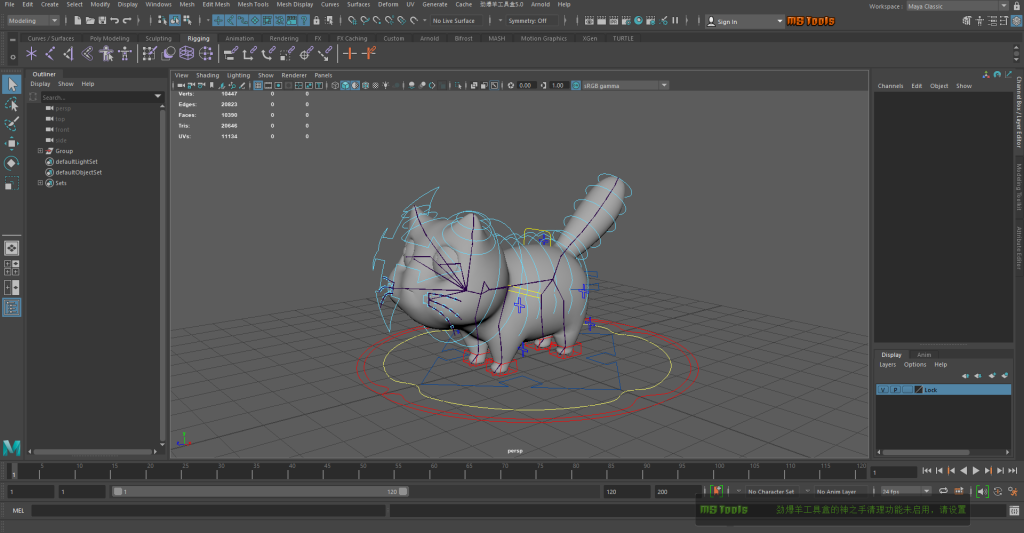Toggle the selection mask lock icon

[317, 21]
